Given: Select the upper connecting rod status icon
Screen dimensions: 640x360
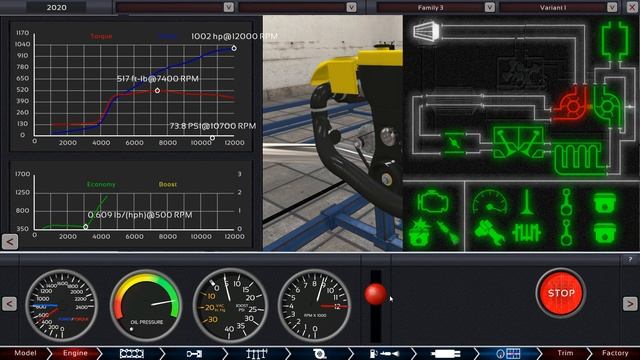Looking at the screenshot, I should (x=566, y=202).
